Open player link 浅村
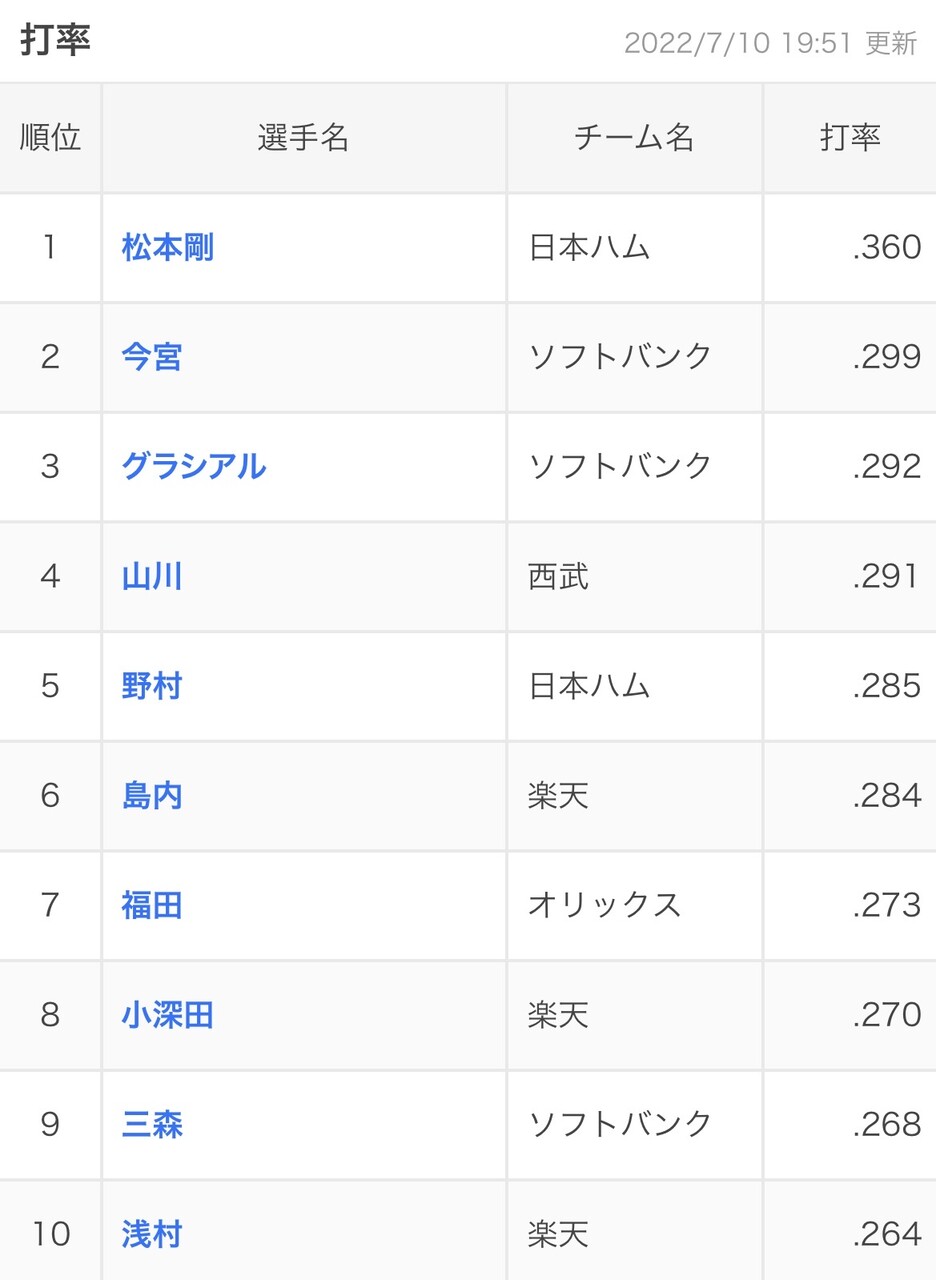The height and width of the screenshot is (1280, 936). pos(152,1236)
